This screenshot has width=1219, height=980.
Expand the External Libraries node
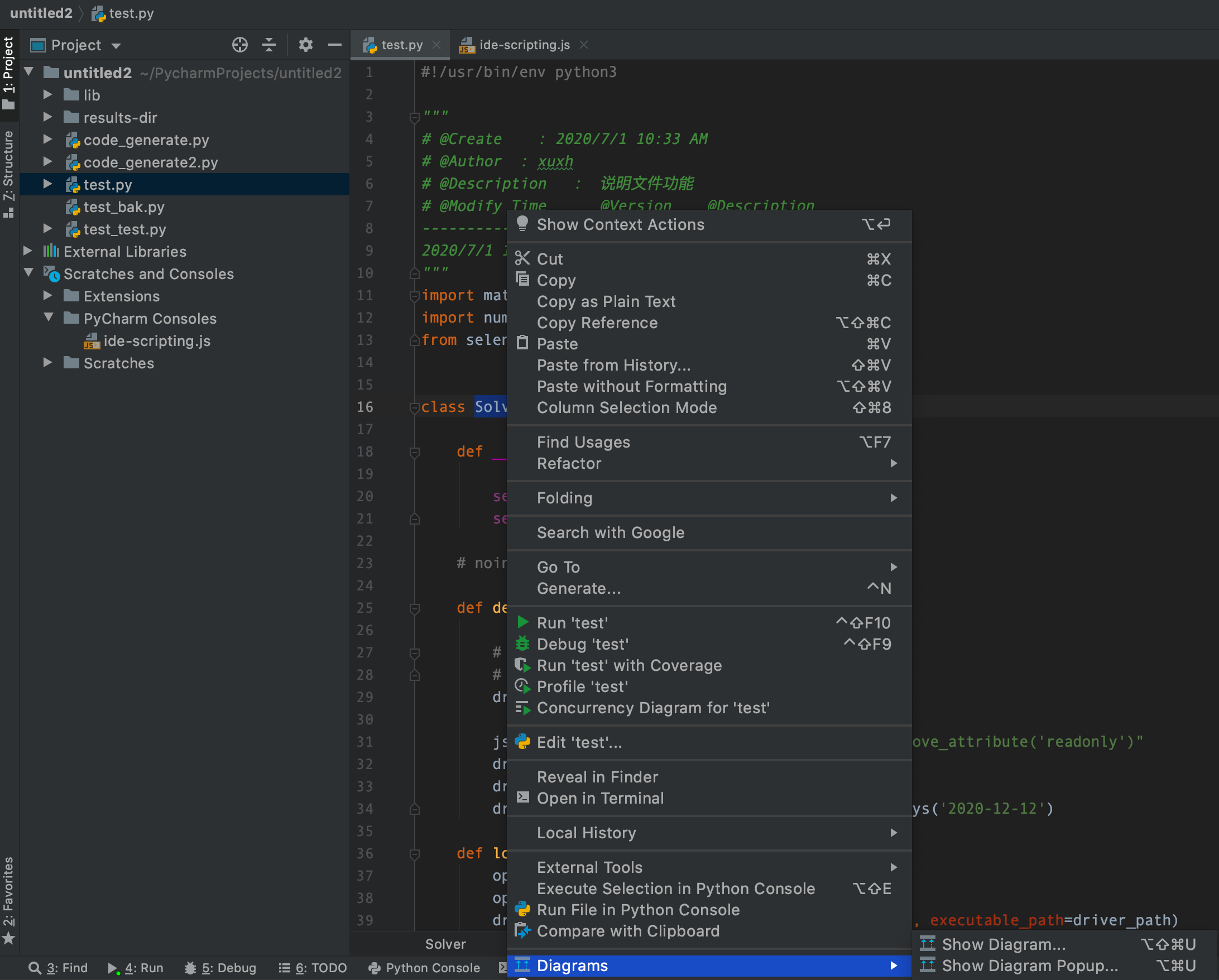tap(28, 251)
